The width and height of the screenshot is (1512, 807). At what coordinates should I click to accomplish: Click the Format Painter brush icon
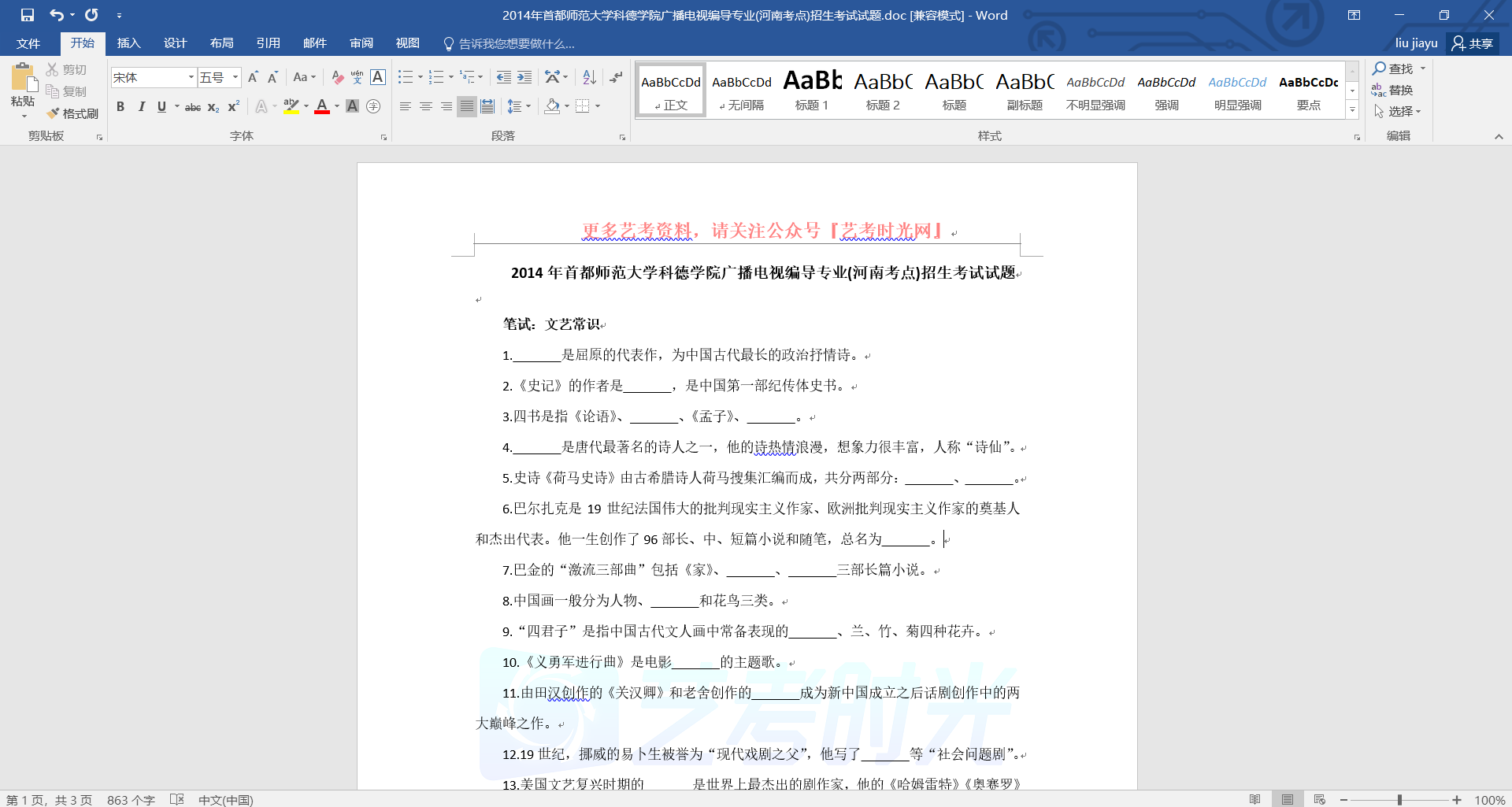pyautogui.click(x=54, y=113)
